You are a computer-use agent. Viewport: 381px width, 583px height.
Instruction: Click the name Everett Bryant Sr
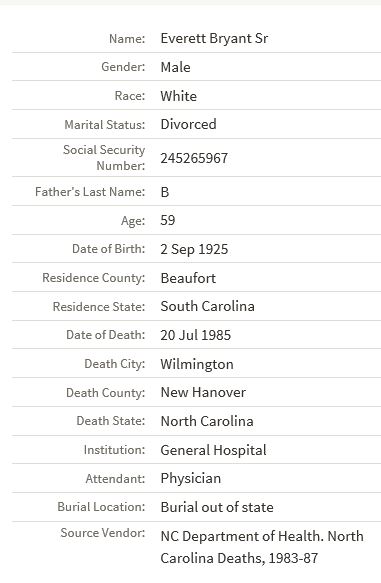[x=214, y=38]
